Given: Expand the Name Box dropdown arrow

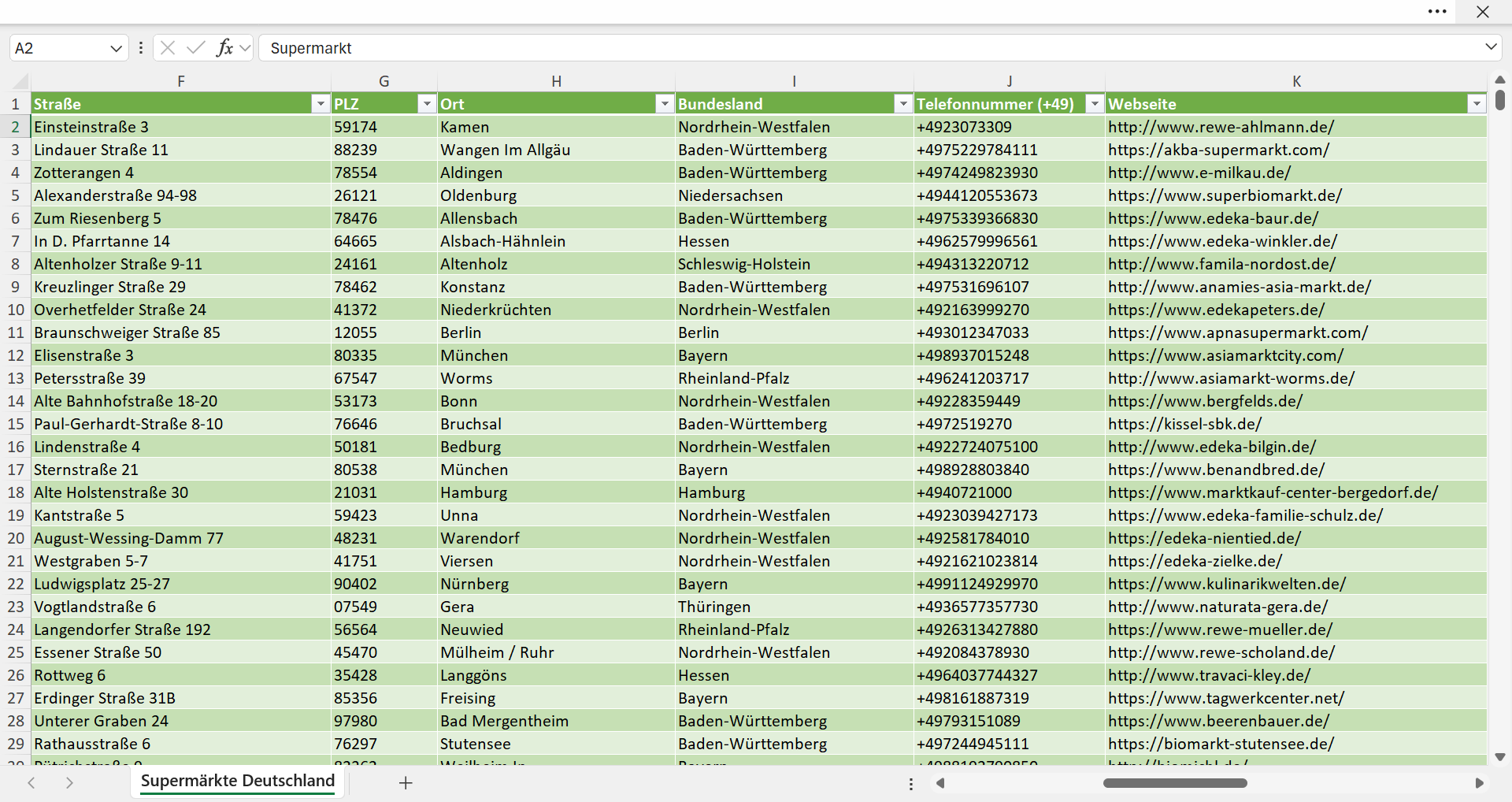Looking at the screenshot, I should pos(116,49).
